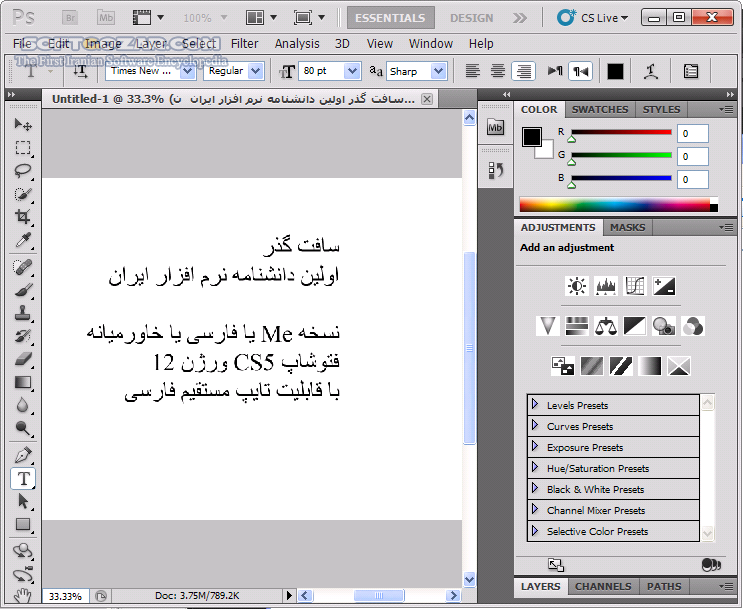Toggle center text alignment
This screenshot has width=743, height=609.
tap(498, 72)
